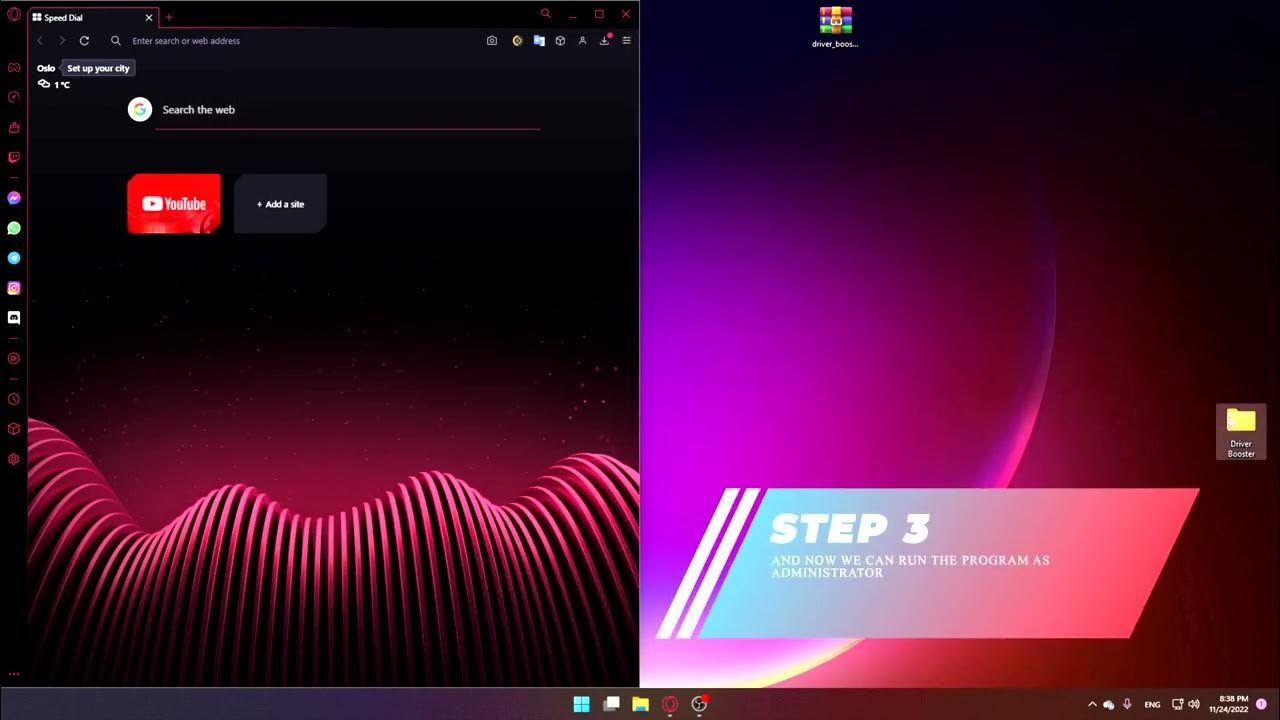
Task: Click the Google logo search engine icon
Action: [x=140, y=110]
